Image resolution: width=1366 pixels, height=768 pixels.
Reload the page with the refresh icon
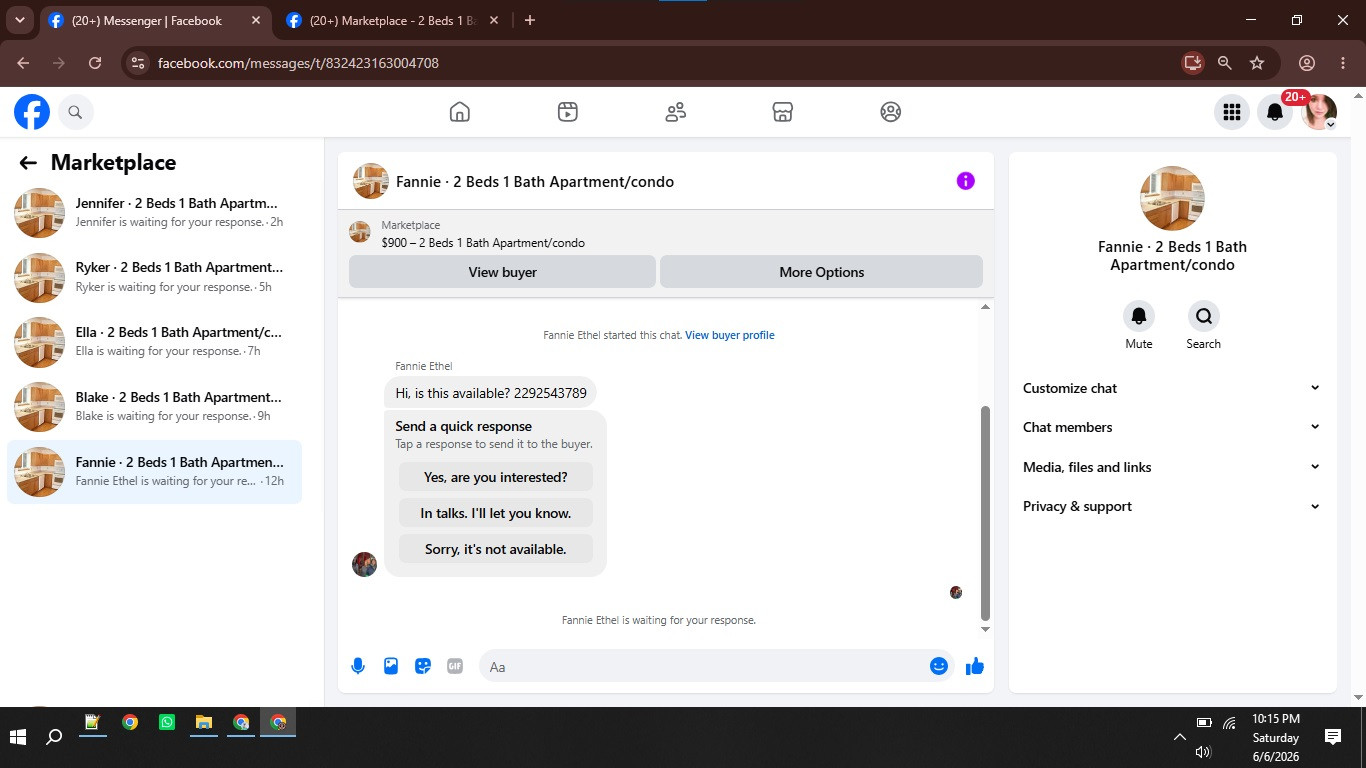pos(95,63)
